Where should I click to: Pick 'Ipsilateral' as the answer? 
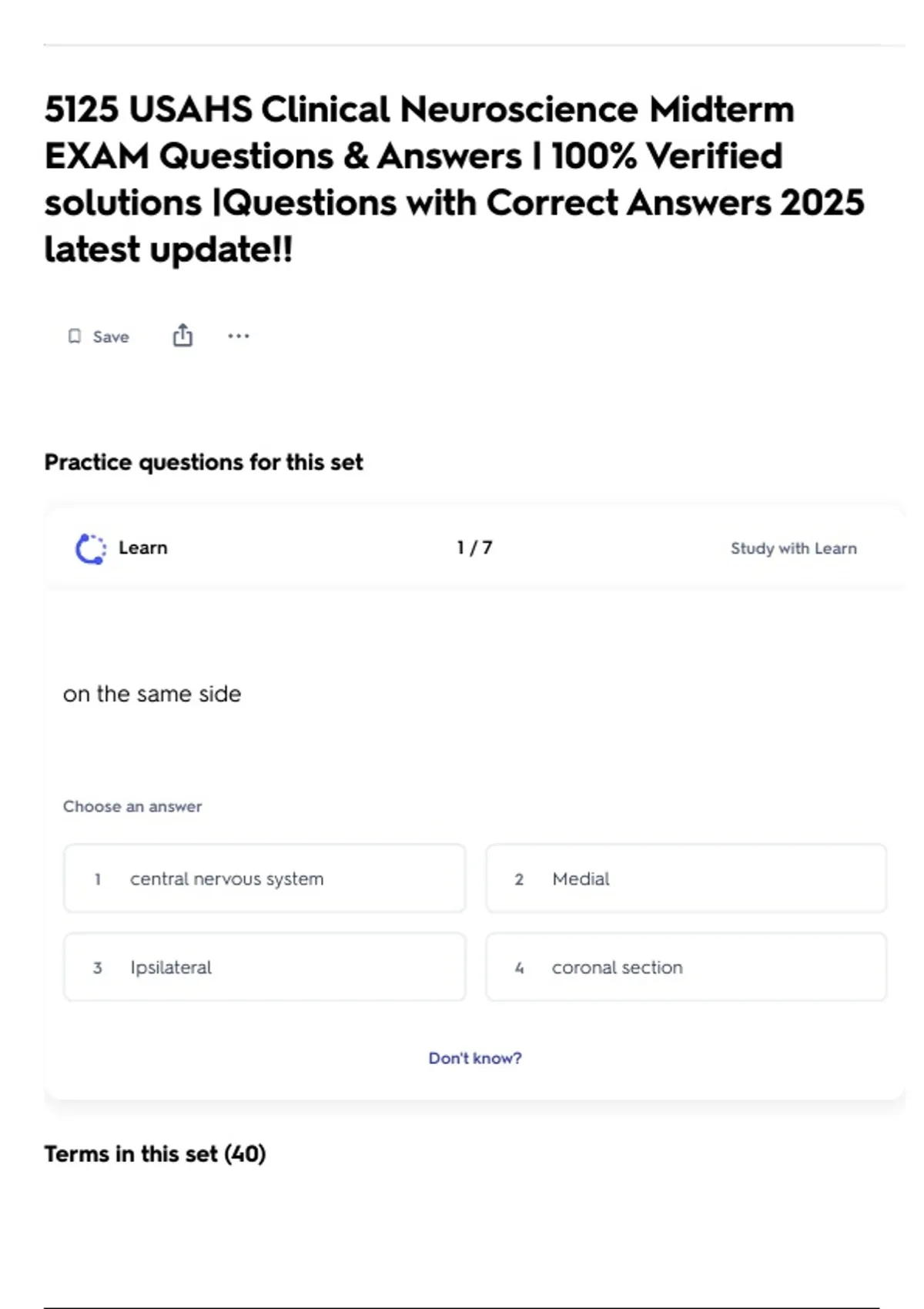point(264,967)
